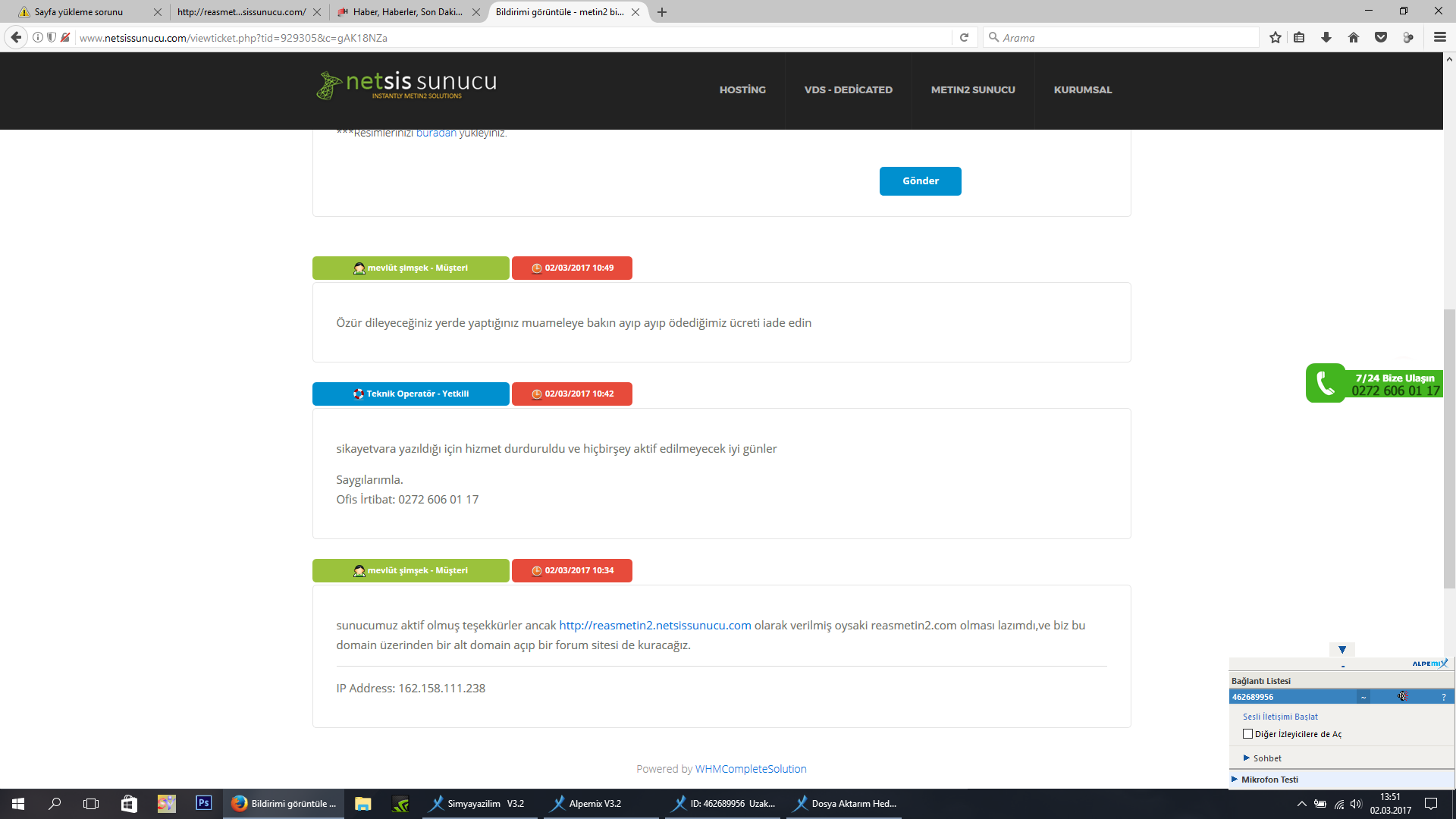Viewport: 1456px width, 819px height.
Task: Open File Explorer from the taskbar
Action: [363, 804]
